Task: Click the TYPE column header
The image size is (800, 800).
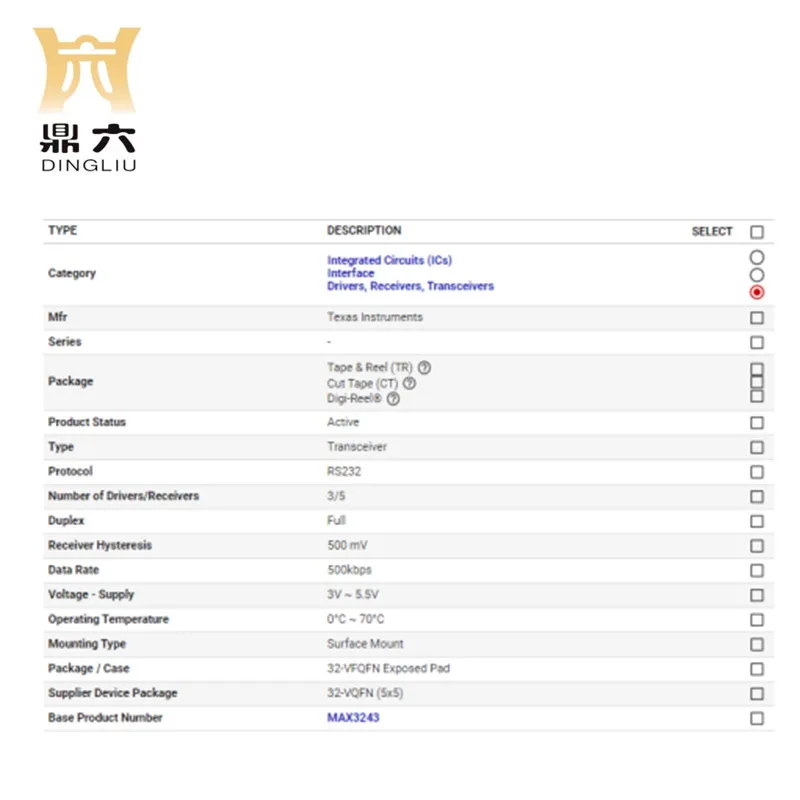Action: click(x=62, y=230)
